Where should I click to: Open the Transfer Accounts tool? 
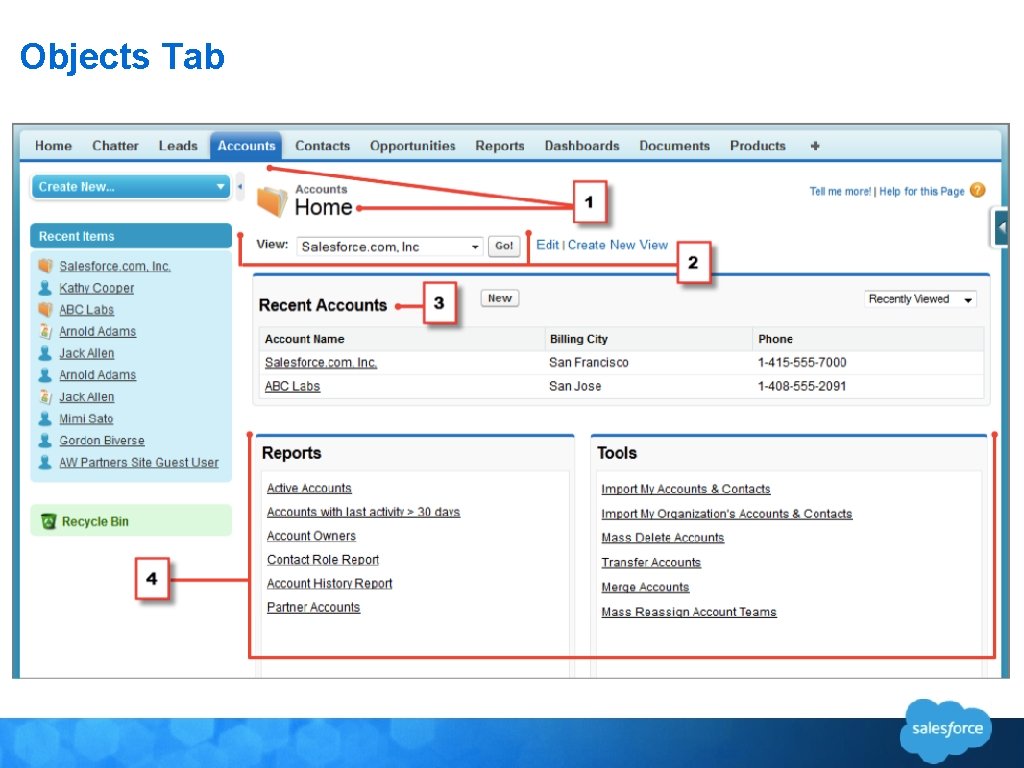pyautogui.click(x=651, y=562)
